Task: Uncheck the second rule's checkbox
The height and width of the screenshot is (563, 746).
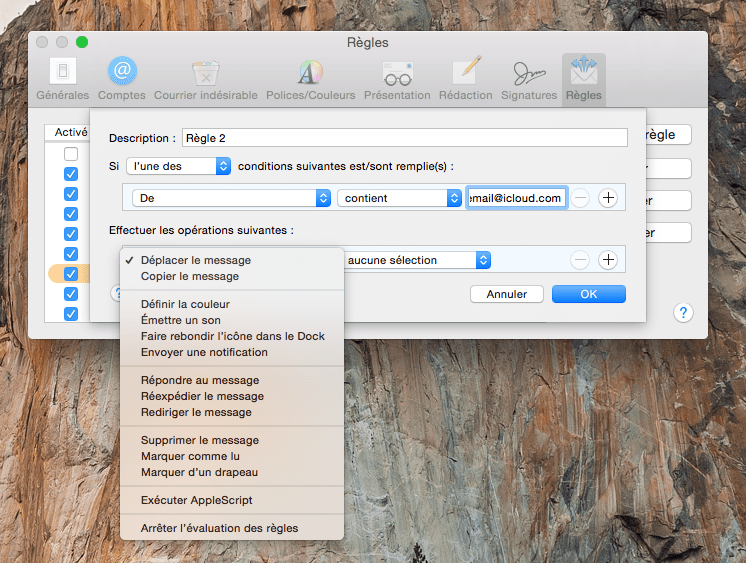Action: coord(71,174)
